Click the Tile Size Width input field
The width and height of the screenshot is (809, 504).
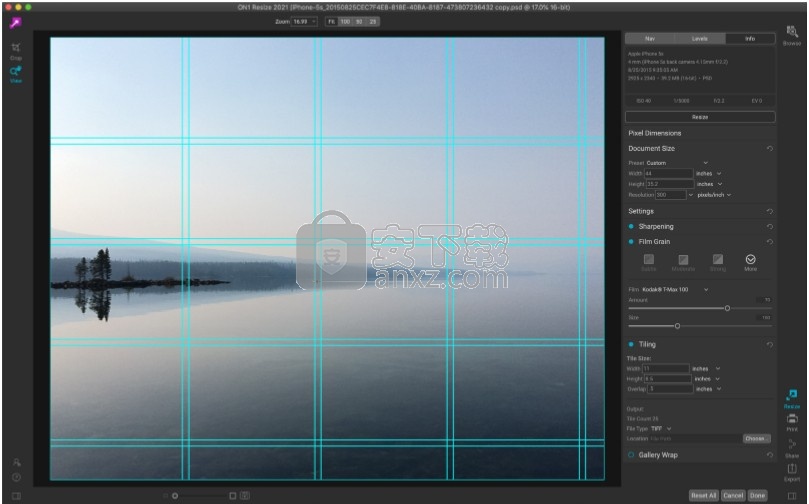click(666, 369)
